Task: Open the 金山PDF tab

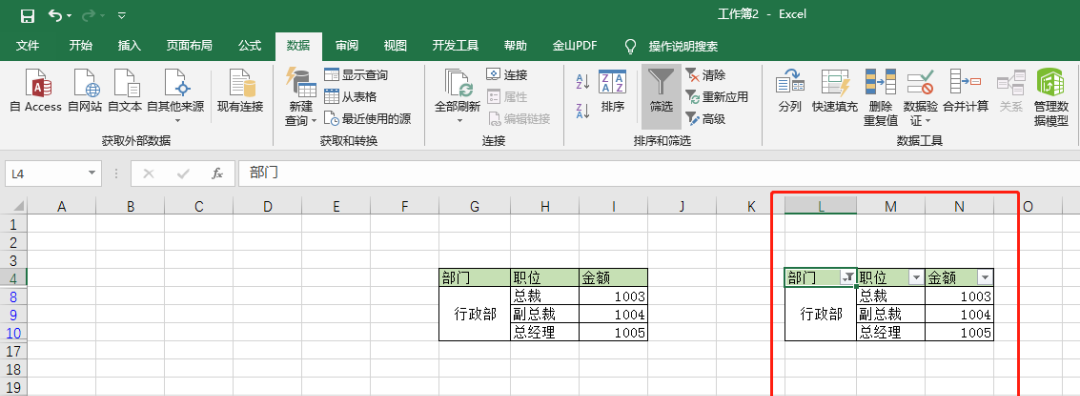Action: click(574, 46)
